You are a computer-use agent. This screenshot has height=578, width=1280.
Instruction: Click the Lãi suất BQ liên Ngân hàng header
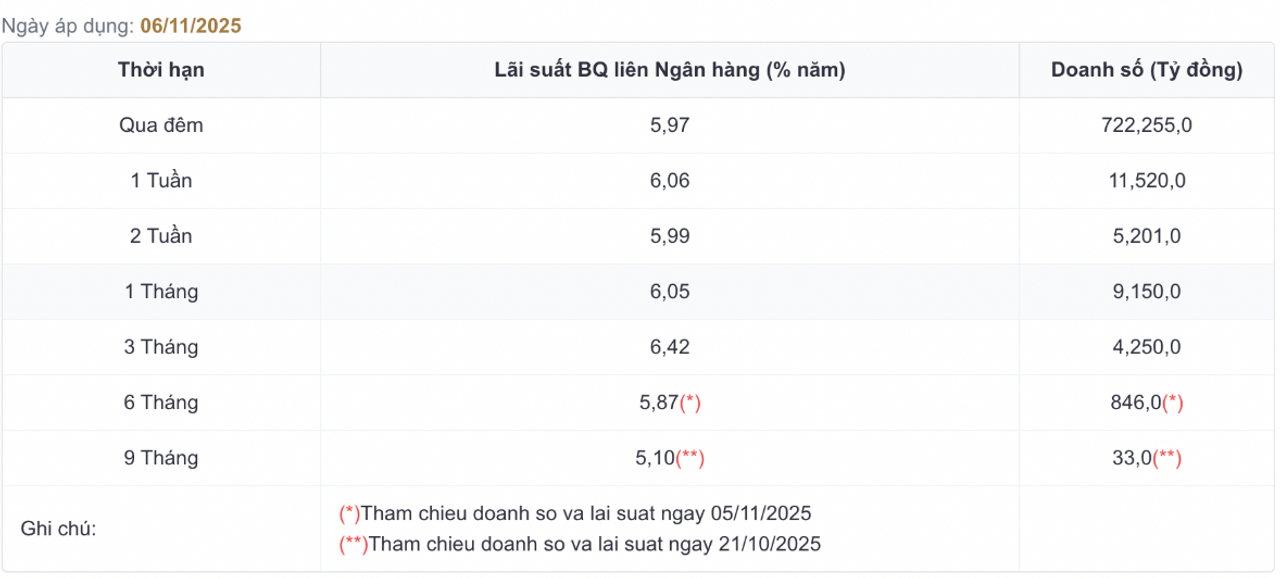click(670, 70)
